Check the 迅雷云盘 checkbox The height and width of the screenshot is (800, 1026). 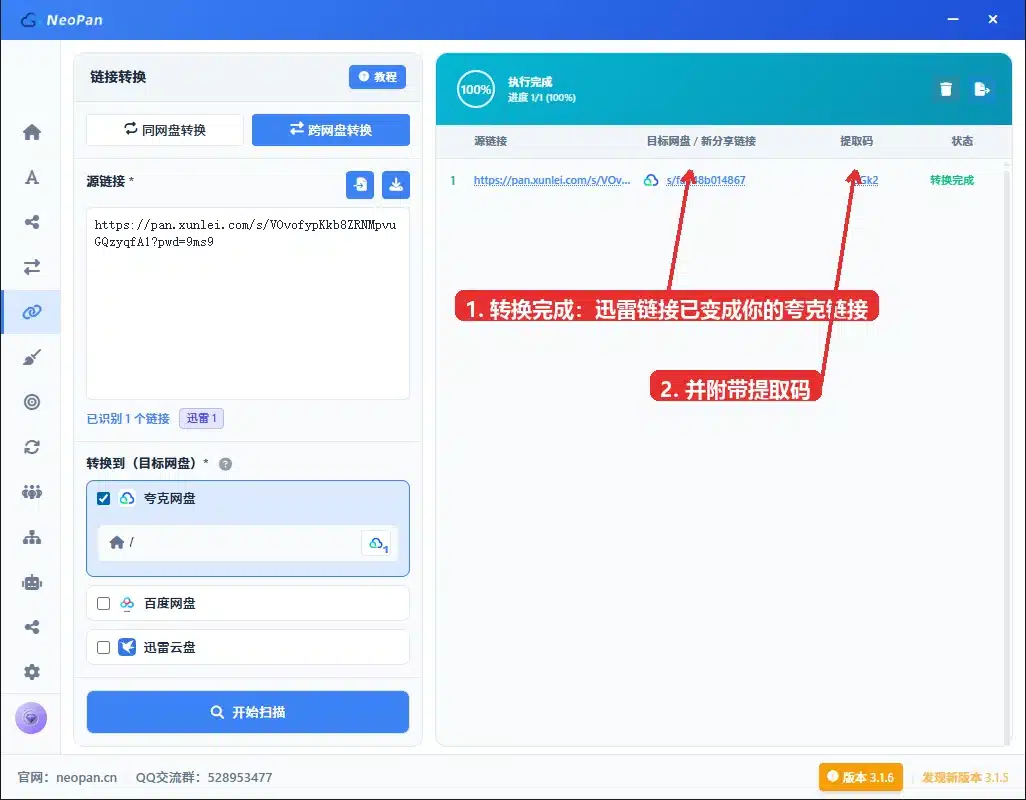(x=103, y=648)
